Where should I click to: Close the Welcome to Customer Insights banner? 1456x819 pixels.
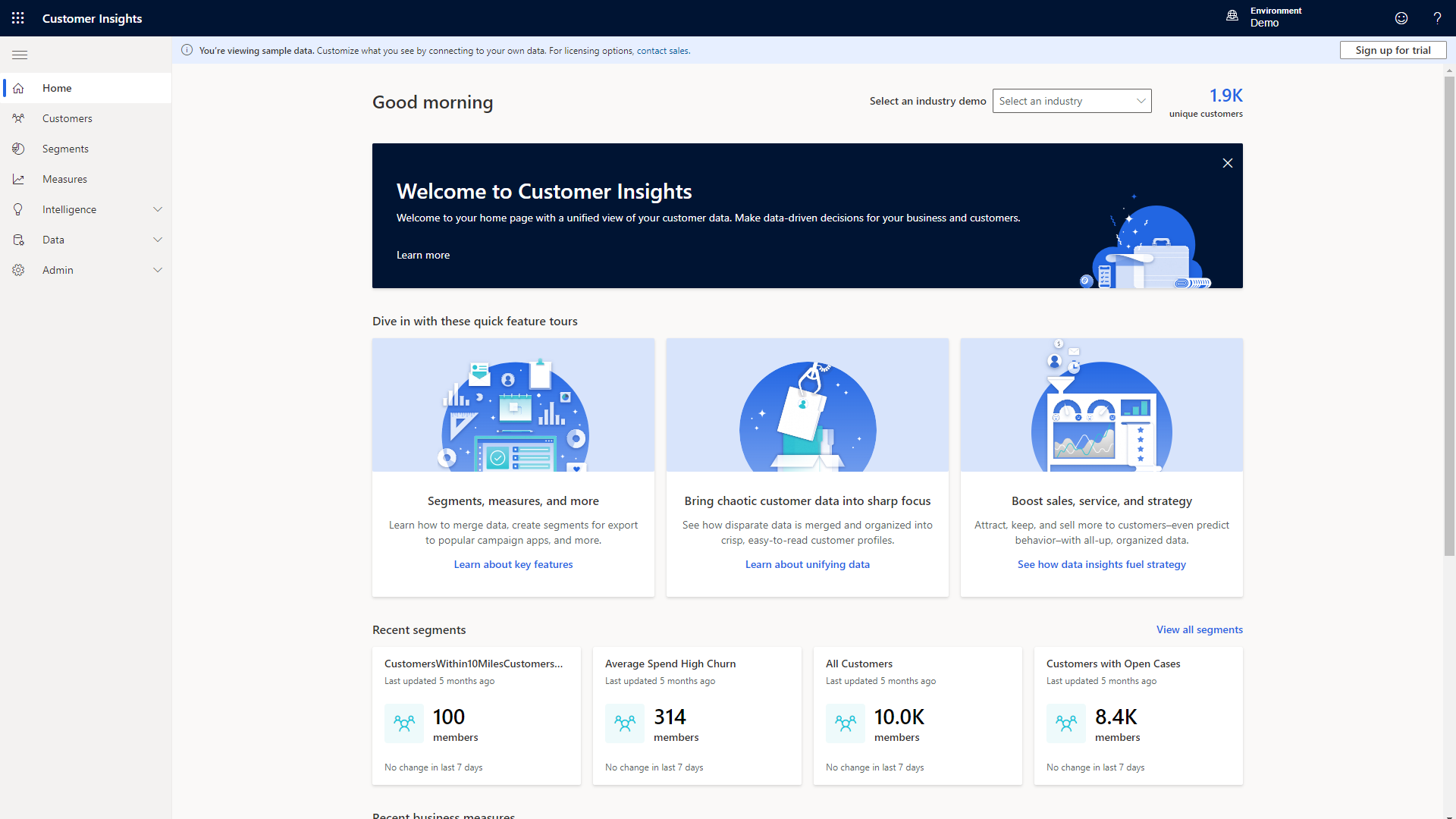point(1228,163)
